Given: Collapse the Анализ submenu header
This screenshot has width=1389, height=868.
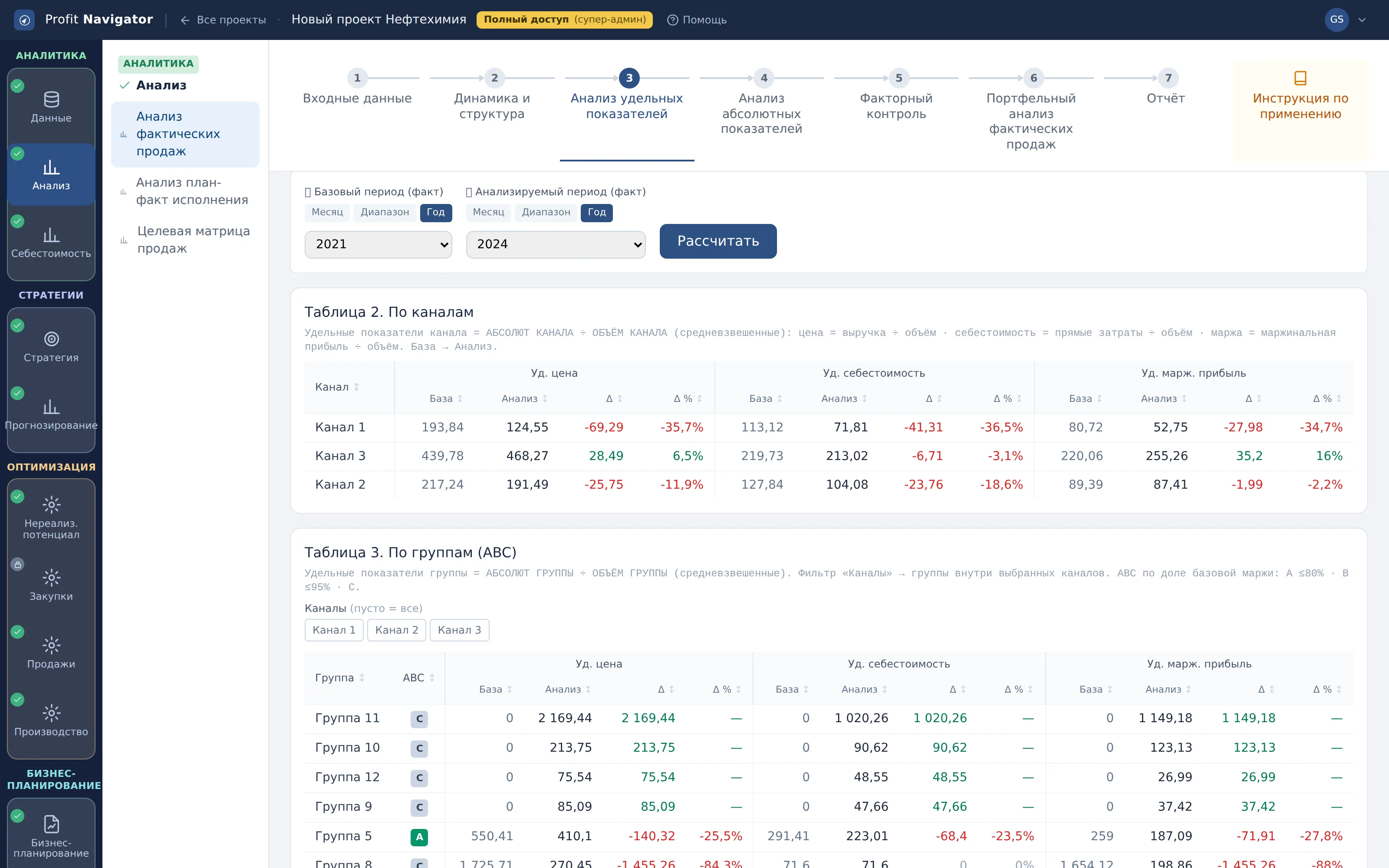Looking at the screenshot, I should tap(161, 85).
